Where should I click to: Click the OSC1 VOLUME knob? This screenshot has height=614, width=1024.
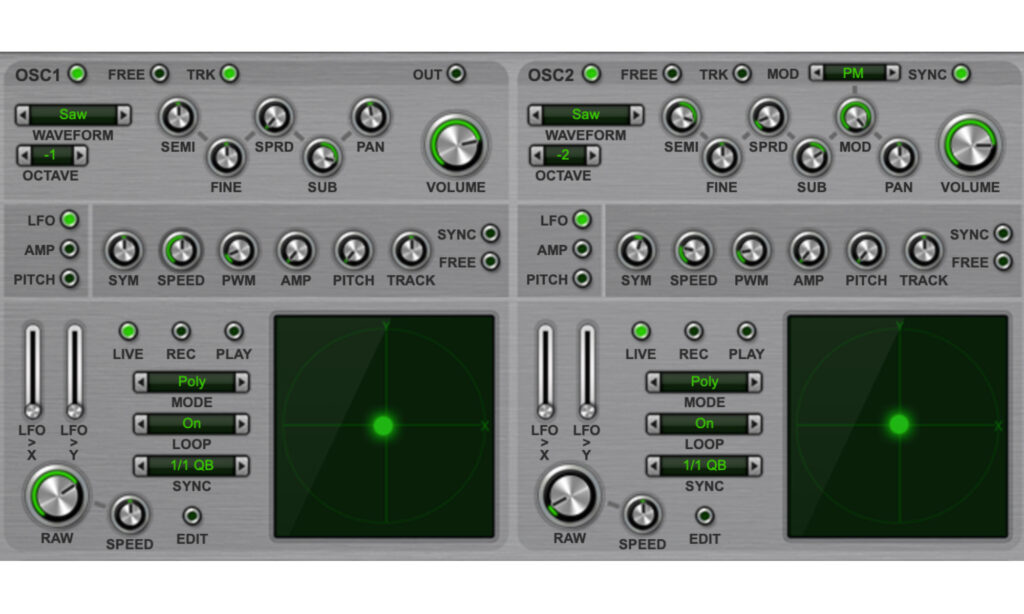(x=455, y=145)
